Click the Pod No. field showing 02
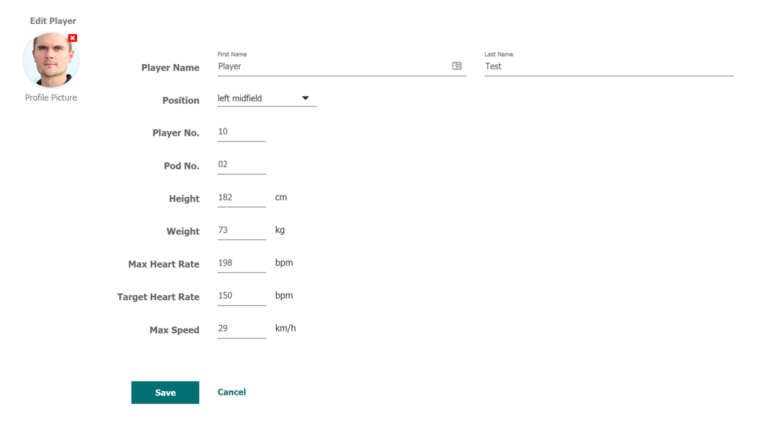The width and height of the screenshot is (768, 422). (241, 165)
